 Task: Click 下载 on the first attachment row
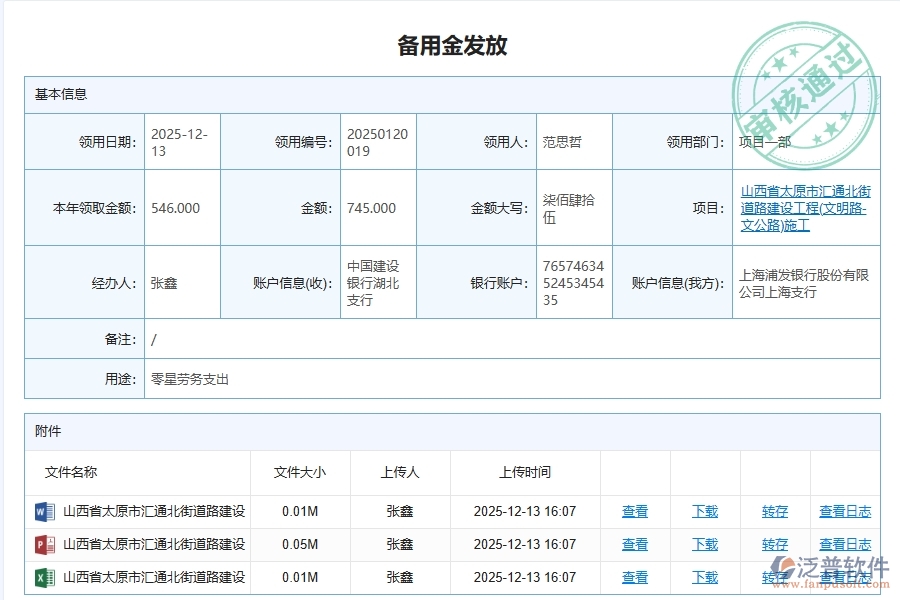[x=704, y=511]
